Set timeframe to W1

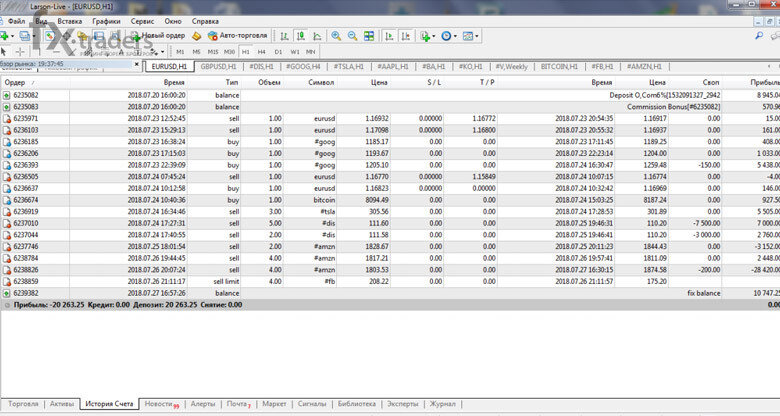coord(294,52)
